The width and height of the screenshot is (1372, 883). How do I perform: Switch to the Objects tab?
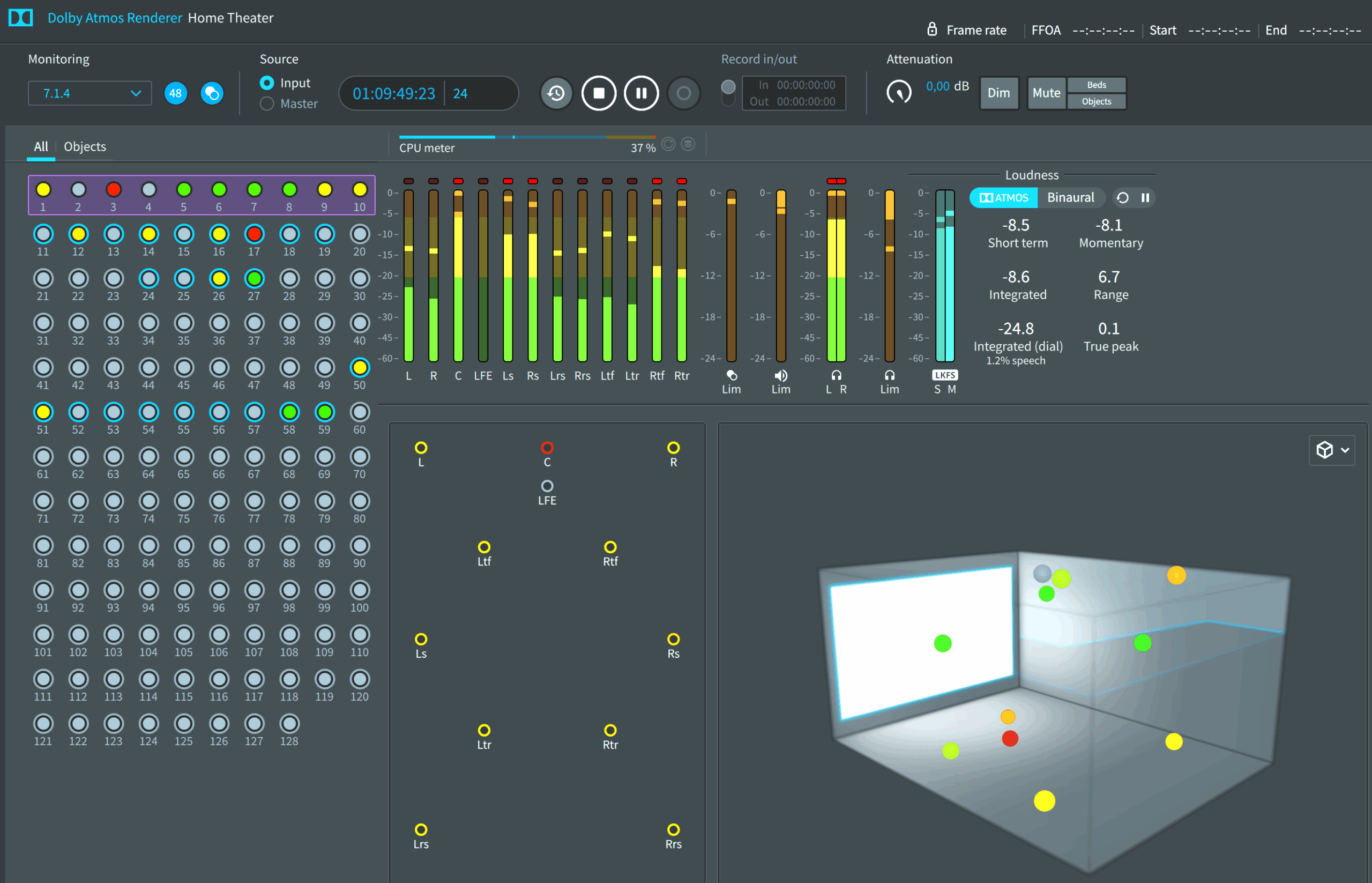[x=85, y=147]
